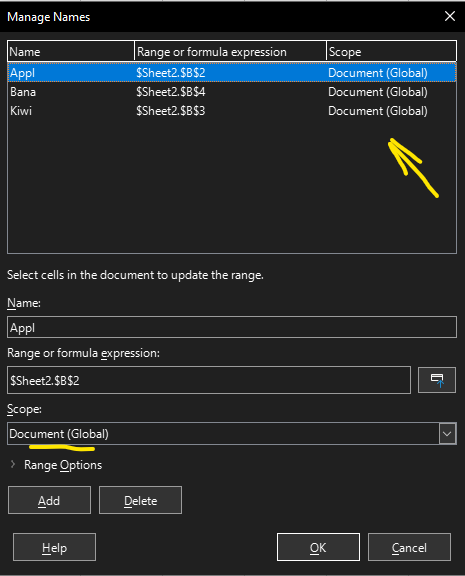Focus the Name input field
The image size is (465, 576).
pyautogui.click(x=232, y=327)
